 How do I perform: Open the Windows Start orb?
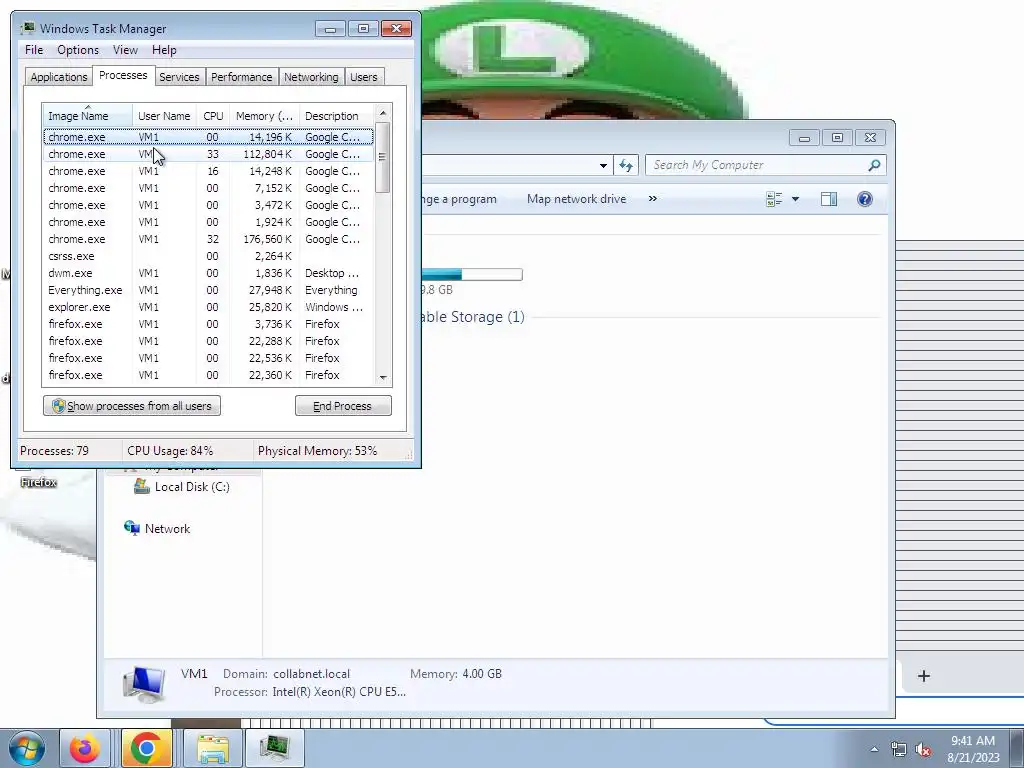[x=27, y=748]
